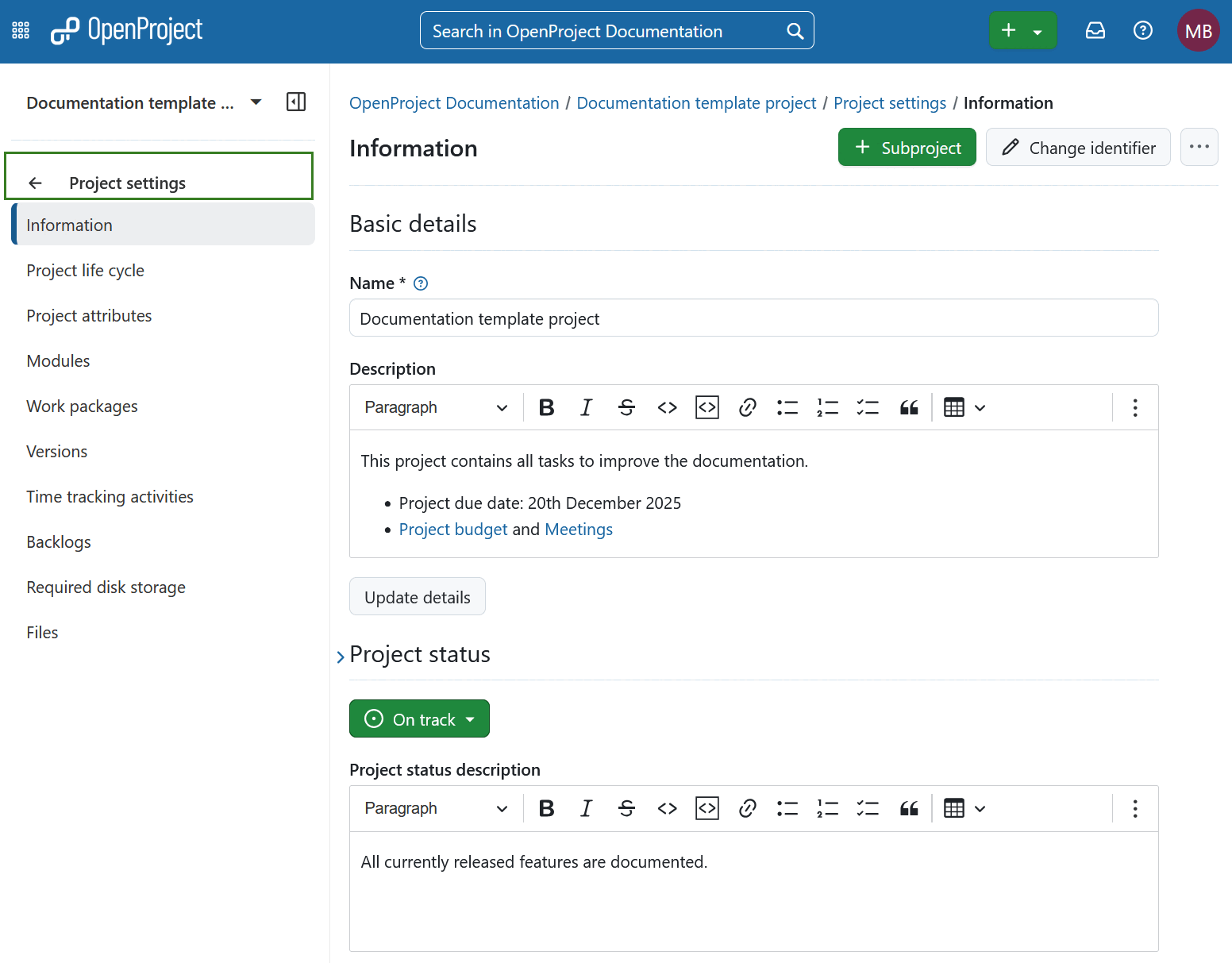Insert a link in the description editor
This screenshot has width=1232, height=963.
[x=747, y=406]
